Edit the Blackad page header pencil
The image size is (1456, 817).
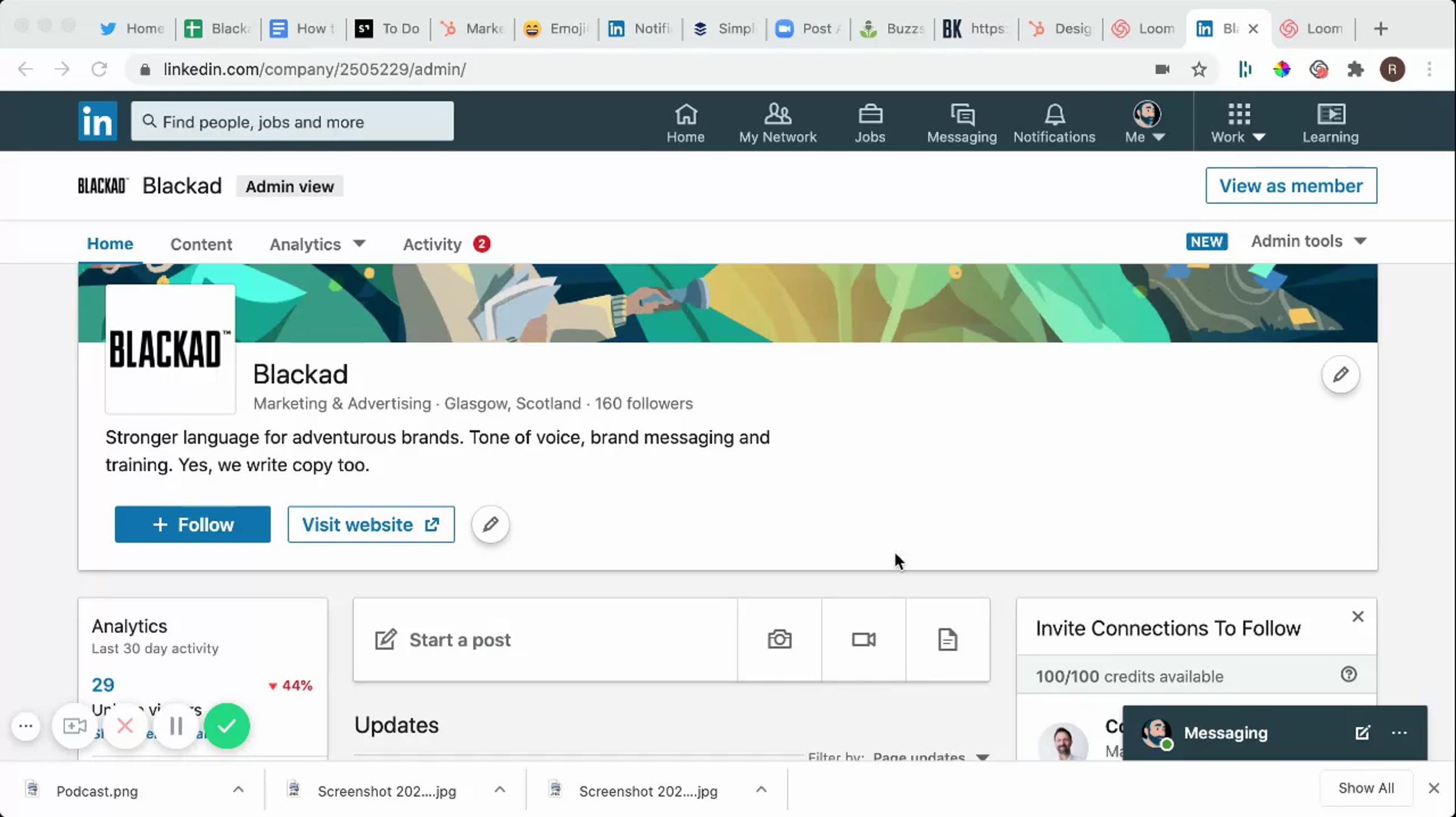click(1341, 375)
